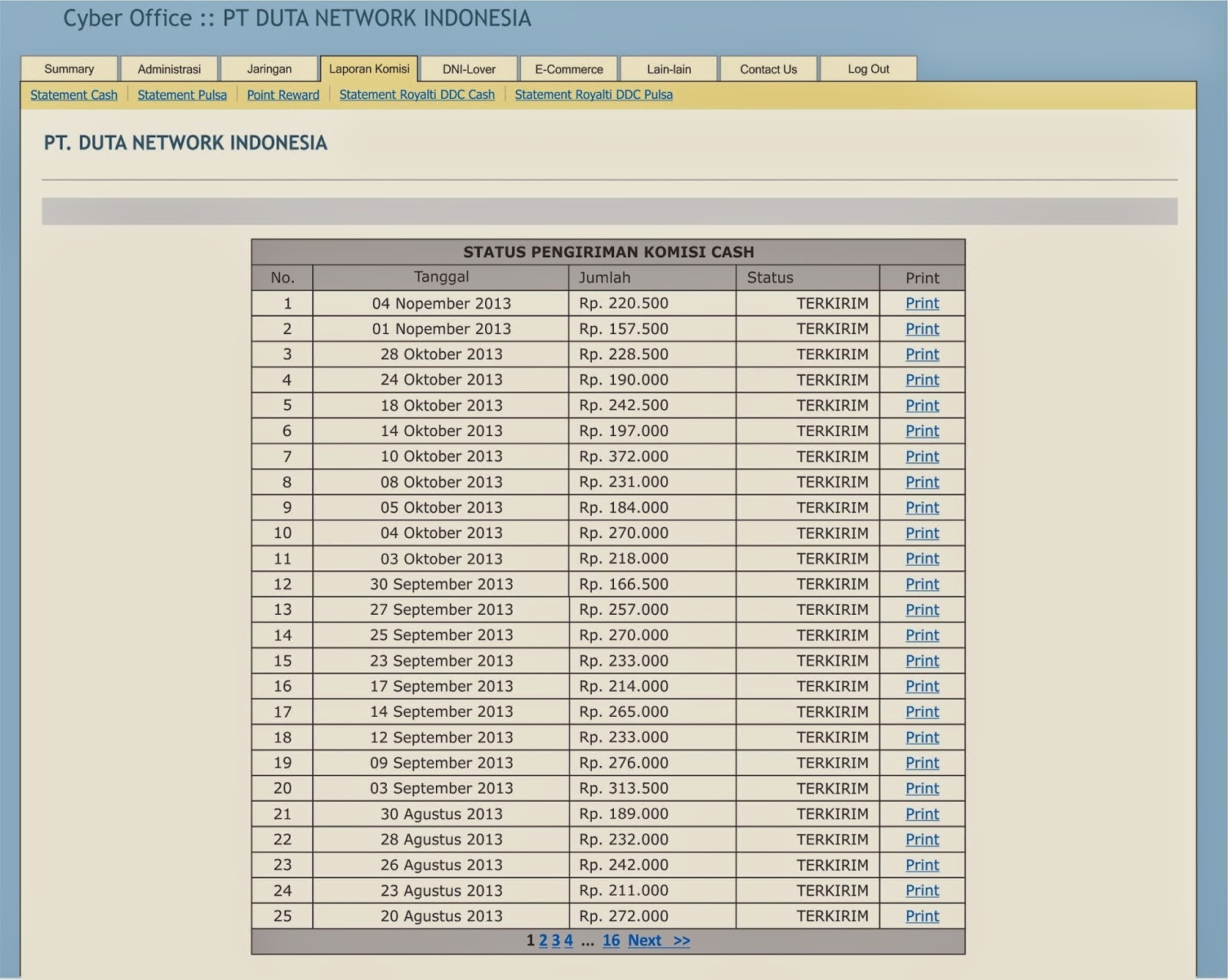The width and height of the screenshot is (1228, 980).
Task: Print the 23 September 2013 row
Action: pyautogui.click(x=922, y=661)
